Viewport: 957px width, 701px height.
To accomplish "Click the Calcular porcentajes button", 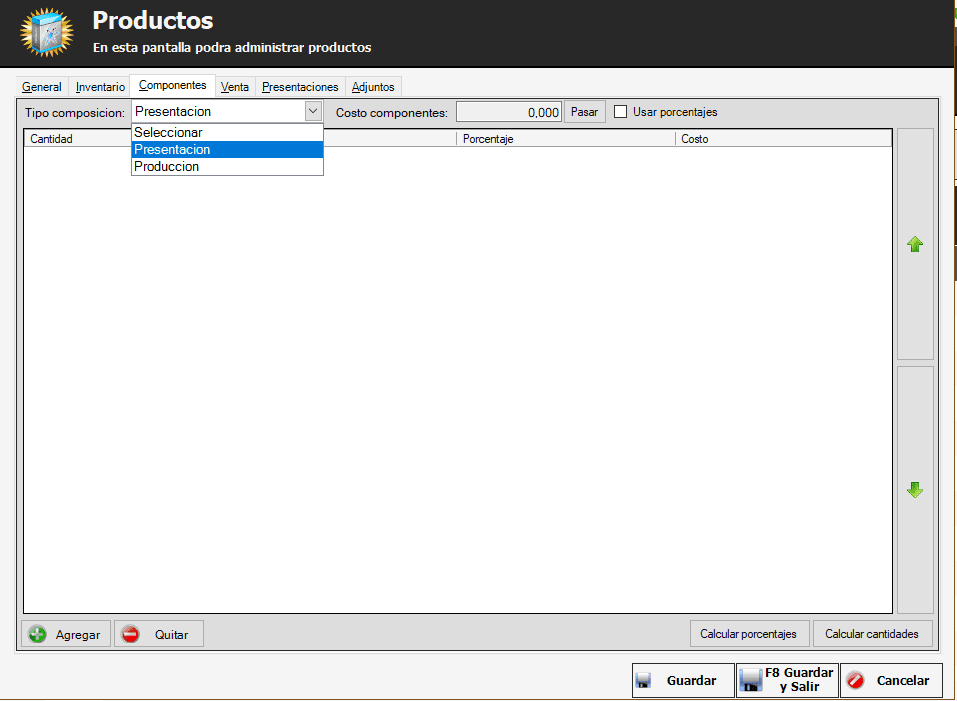I will point(748,634).
